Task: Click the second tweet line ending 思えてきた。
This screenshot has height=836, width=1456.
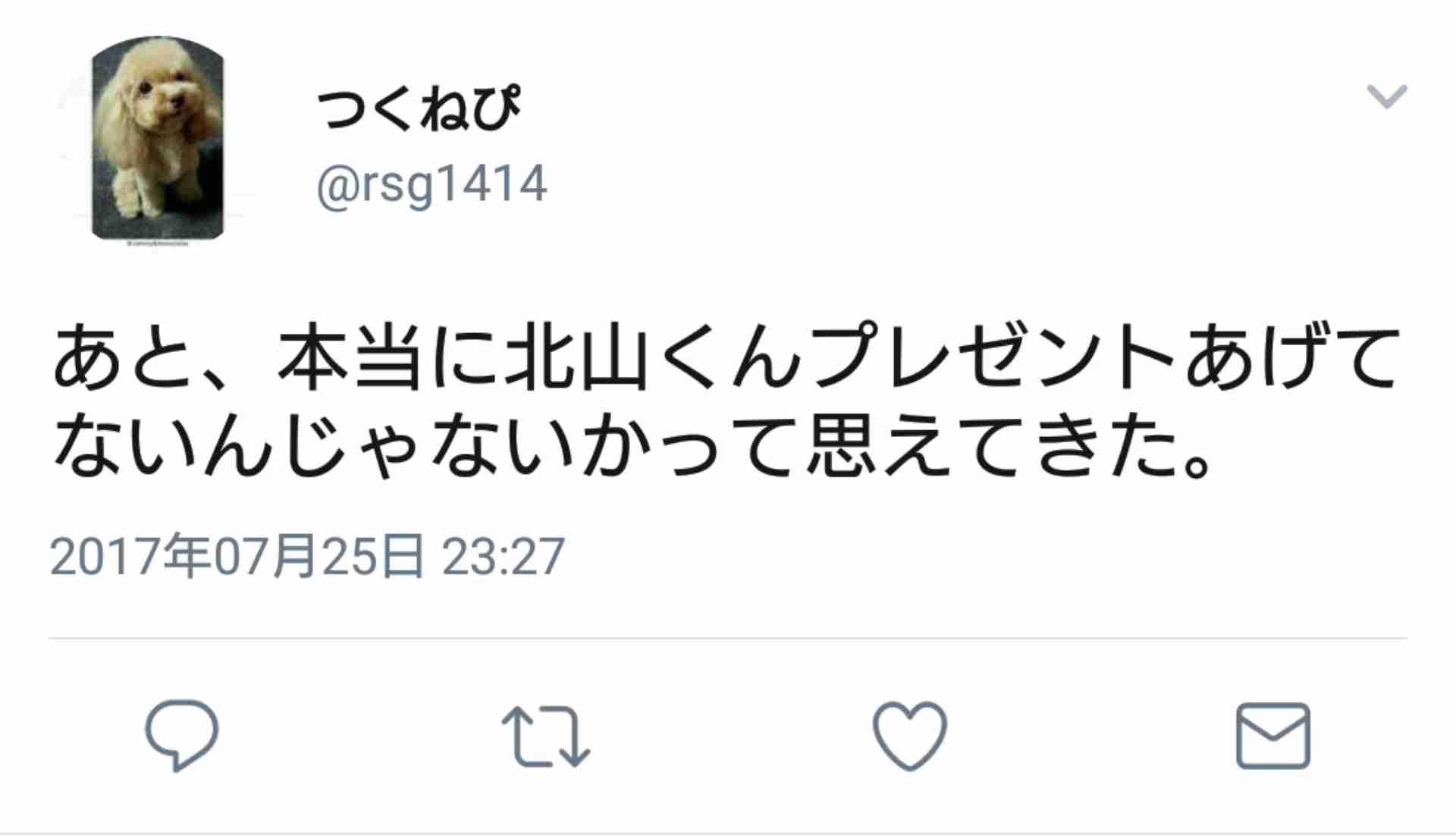Action: [633, 446]
